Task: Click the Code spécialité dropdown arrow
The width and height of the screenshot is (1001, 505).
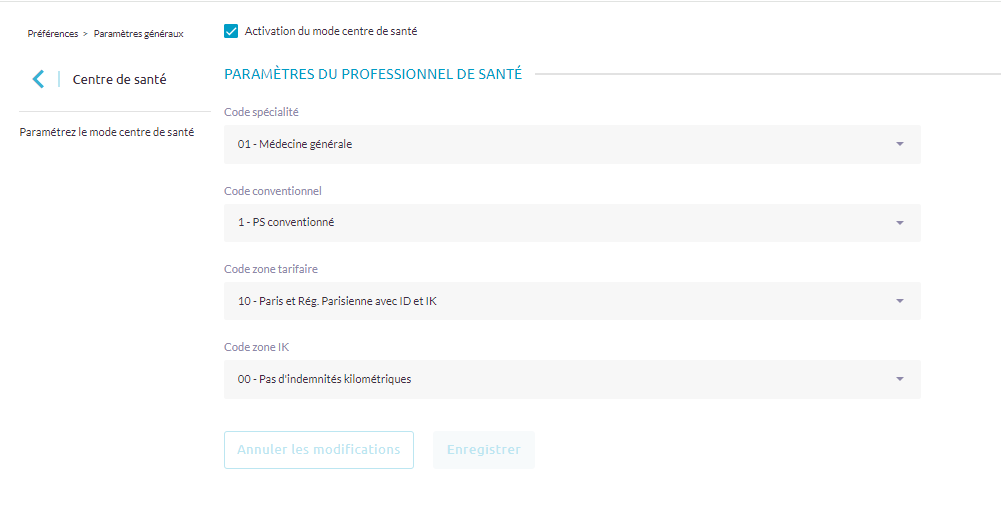Action: (899, 144)
